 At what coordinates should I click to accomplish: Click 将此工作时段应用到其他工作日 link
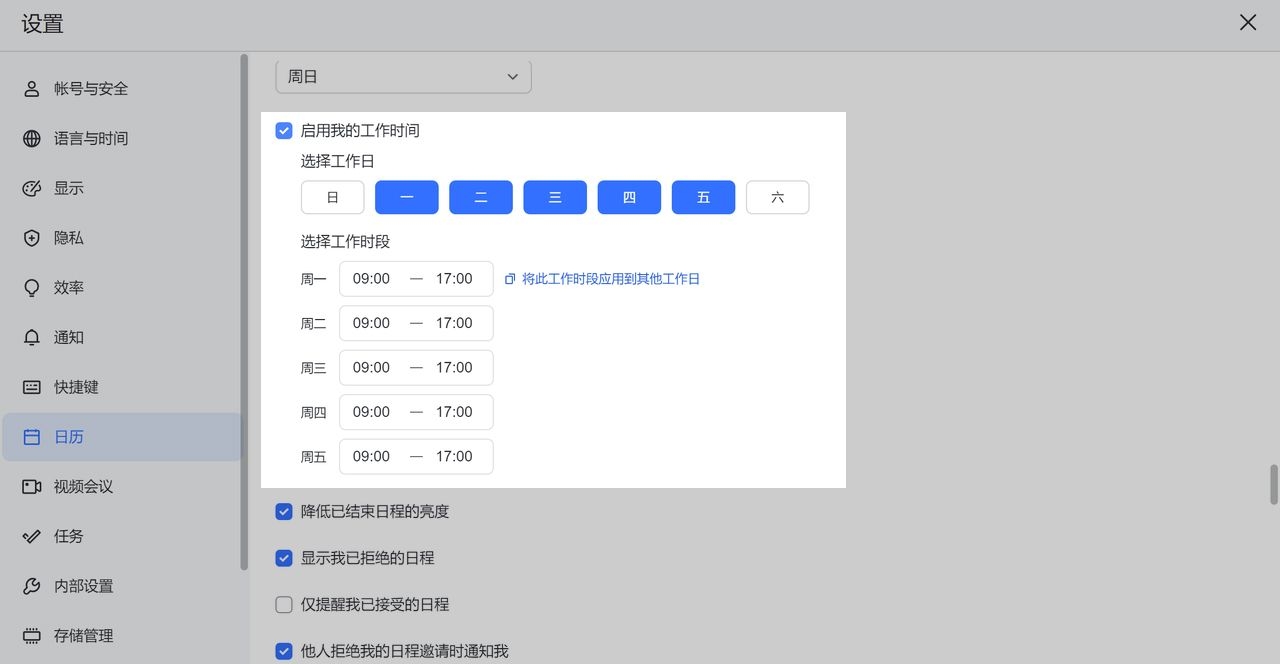[x=611, y=279]
